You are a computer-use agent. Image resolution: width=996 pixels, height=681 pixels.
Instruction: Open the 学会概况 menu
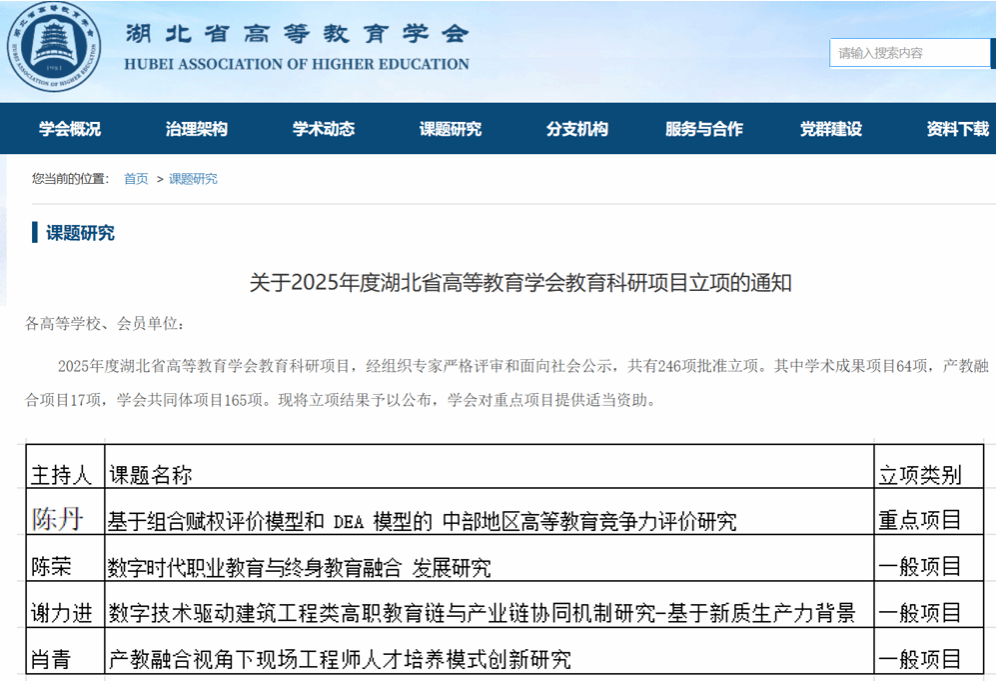click(70, 129)
